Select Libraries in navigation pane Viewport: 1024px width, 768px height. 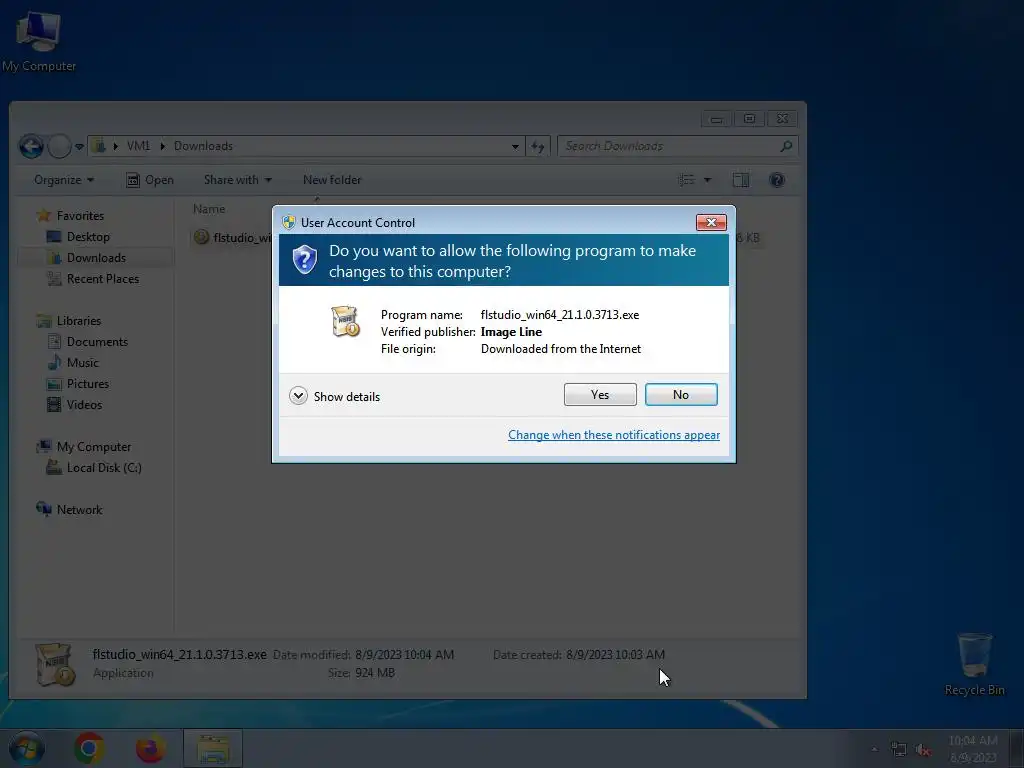point(78,321)
